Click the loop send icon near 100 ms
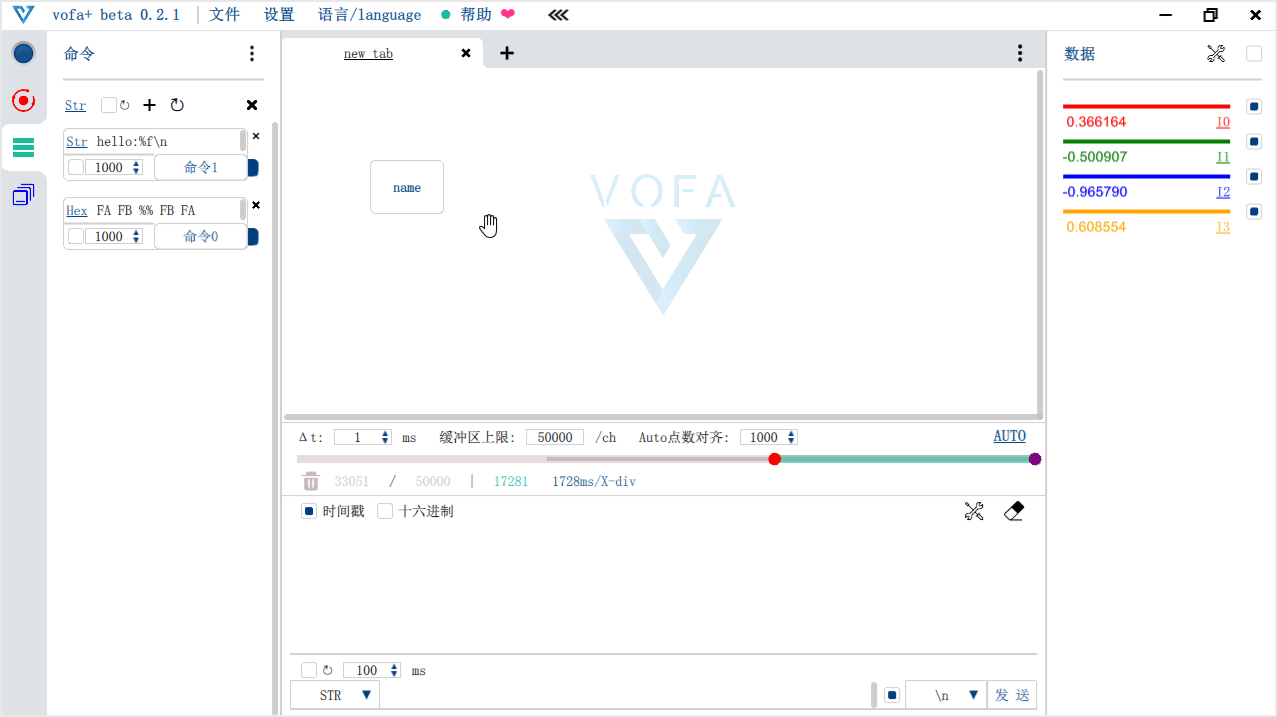This screenshot has width=1277, height=717. tap(327, 670)
